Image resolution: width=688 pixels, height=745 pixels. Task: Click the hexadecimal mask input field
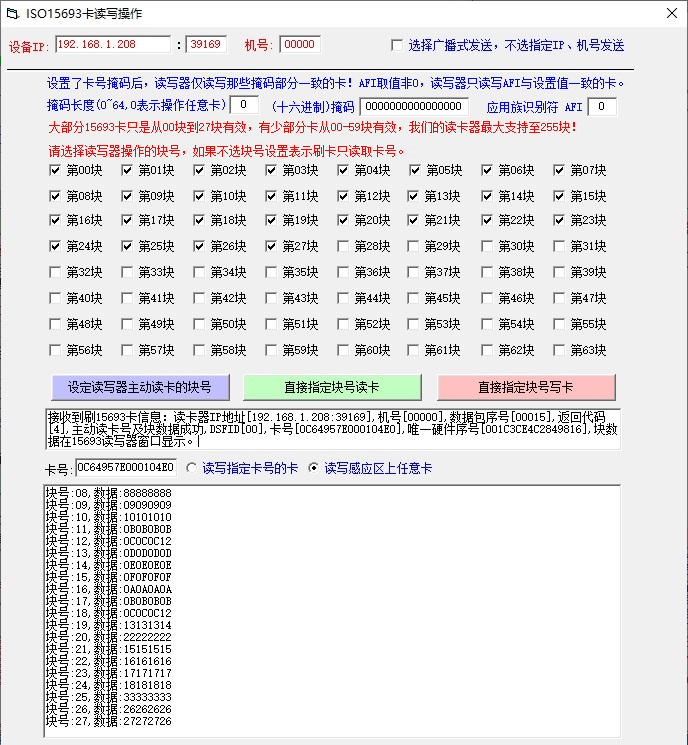click(x=414, y=106)
